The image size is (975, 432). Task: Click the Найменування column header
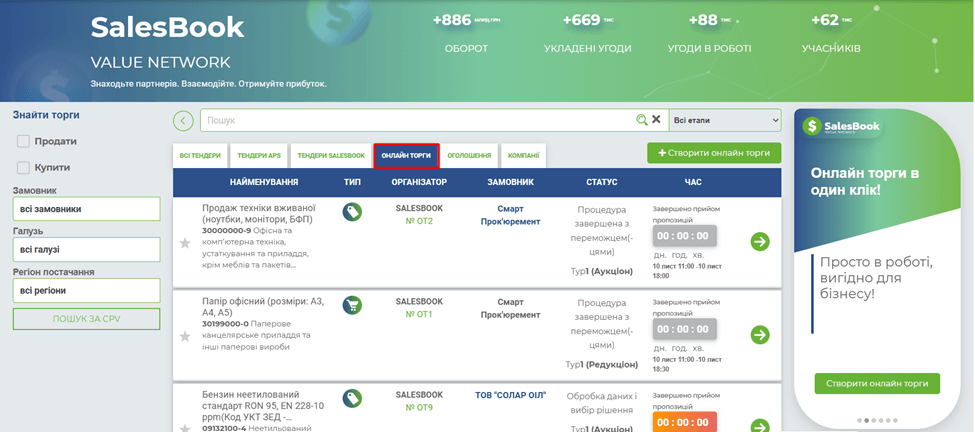(264, 183)
